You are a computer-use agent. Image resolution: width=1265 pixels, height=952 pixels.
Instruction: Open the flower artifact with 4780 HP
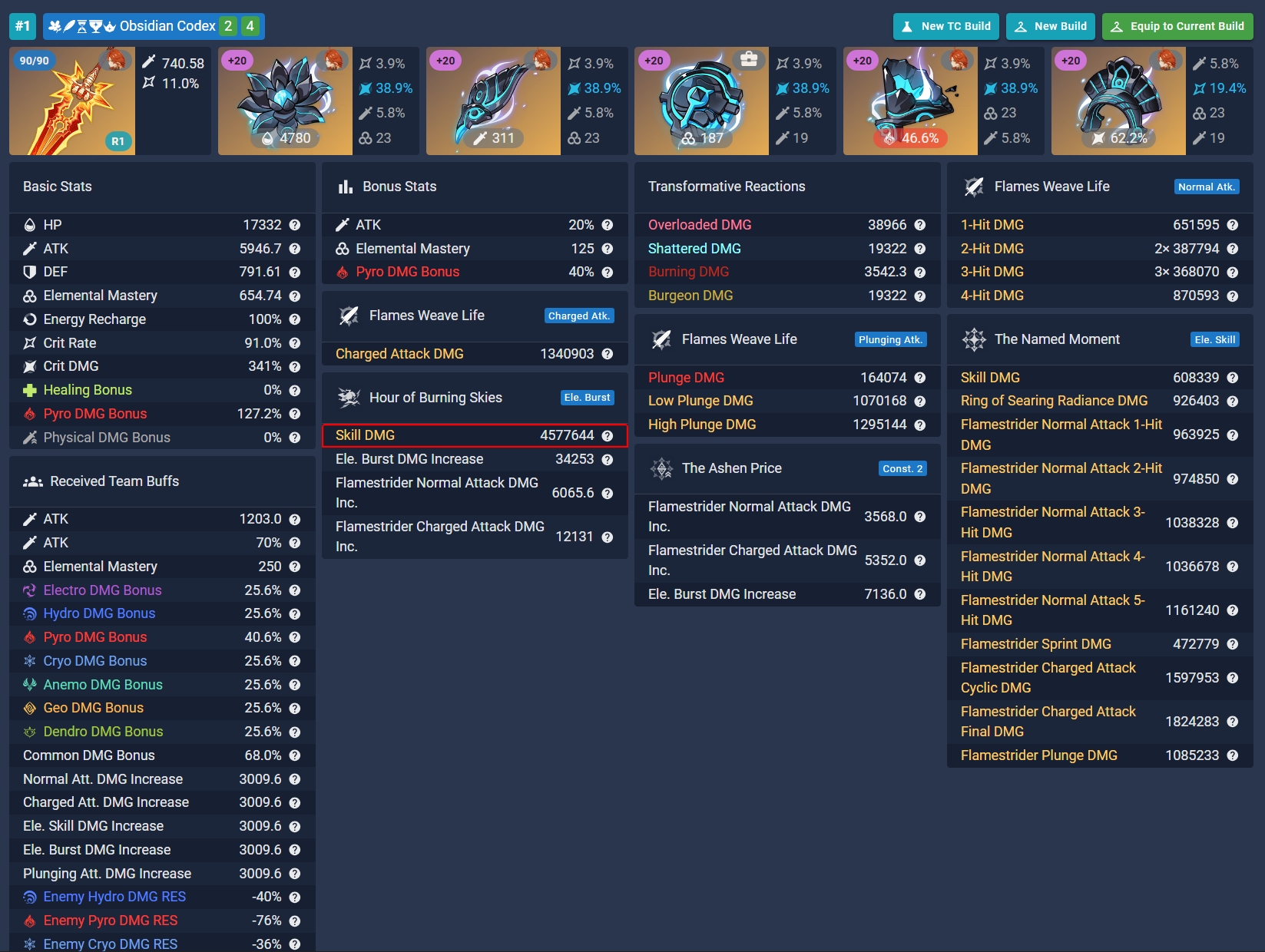pos(285,101)
